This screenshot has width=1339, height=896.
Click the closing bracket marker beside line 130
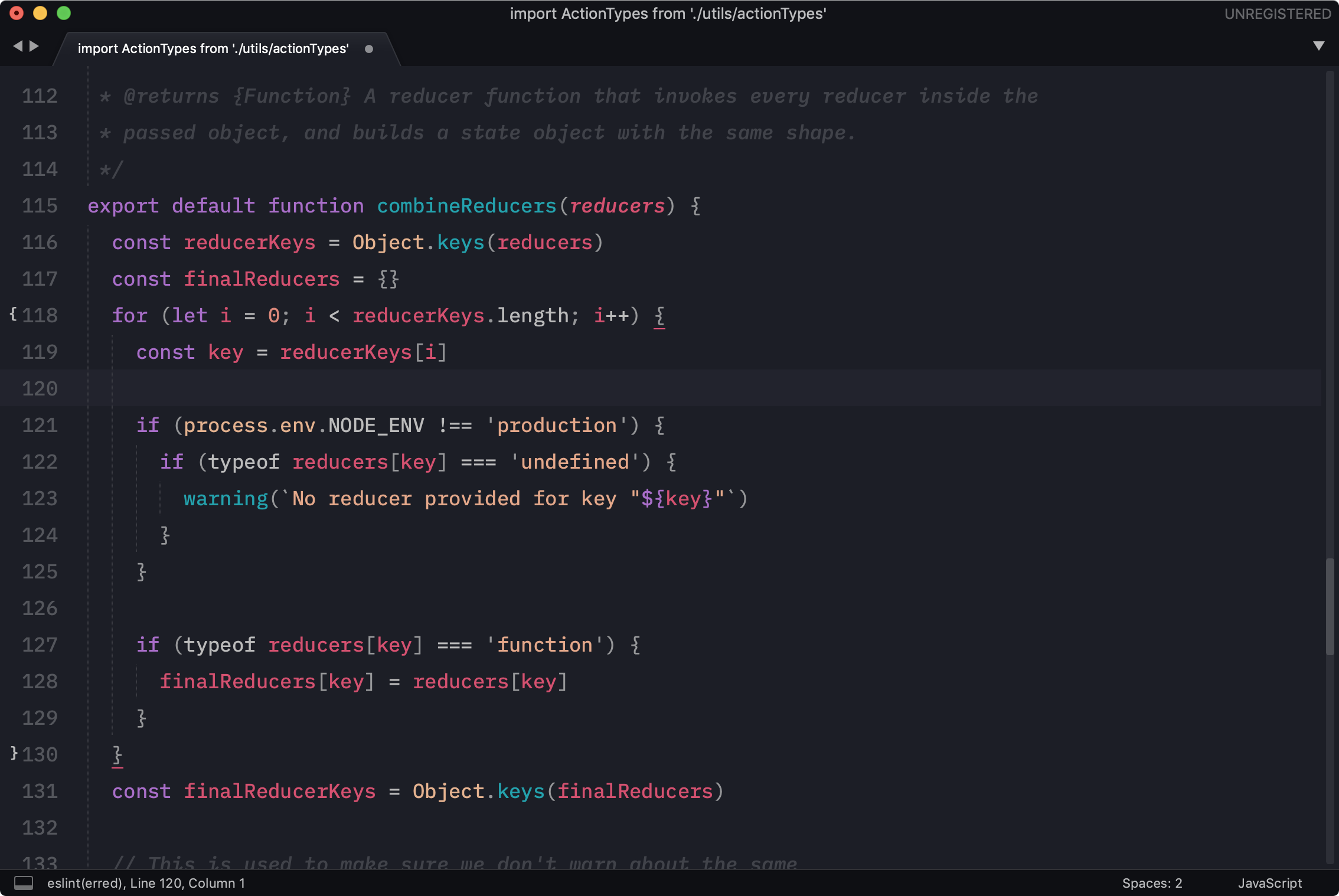tap(14, 753)
